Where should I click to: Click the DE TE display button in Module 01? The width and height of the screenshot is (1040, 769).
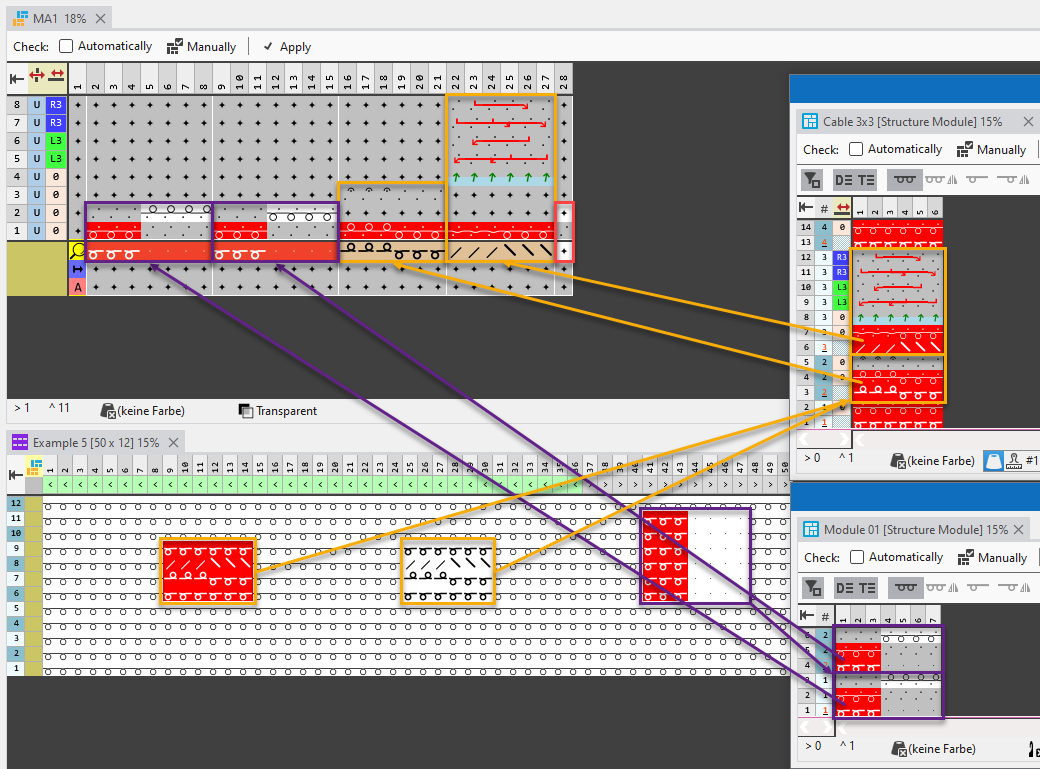[x=855, y=588]
